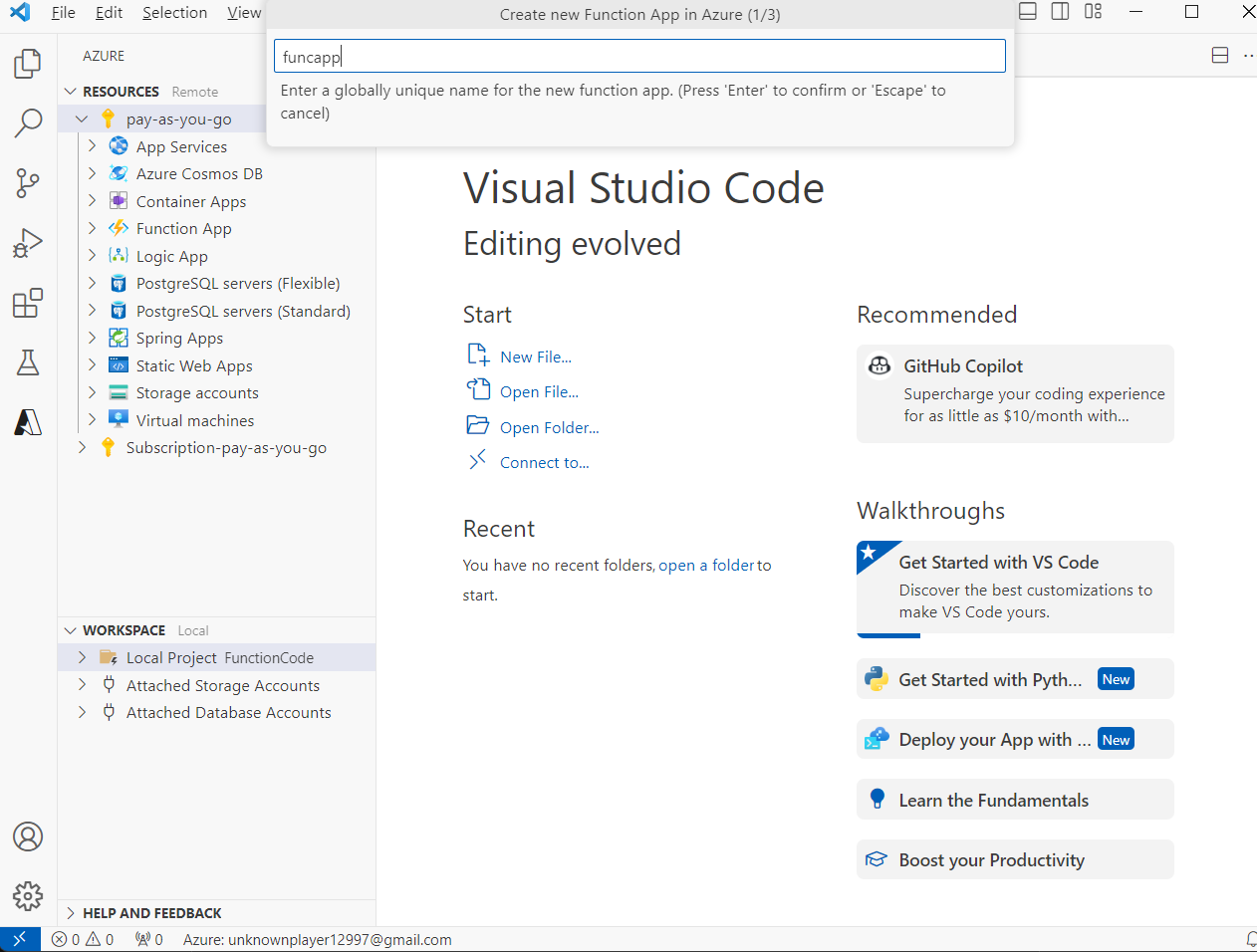Open the Testing flask icon
The width and height of the screenshot is (1257, 952).
click(x=28, y=362)
